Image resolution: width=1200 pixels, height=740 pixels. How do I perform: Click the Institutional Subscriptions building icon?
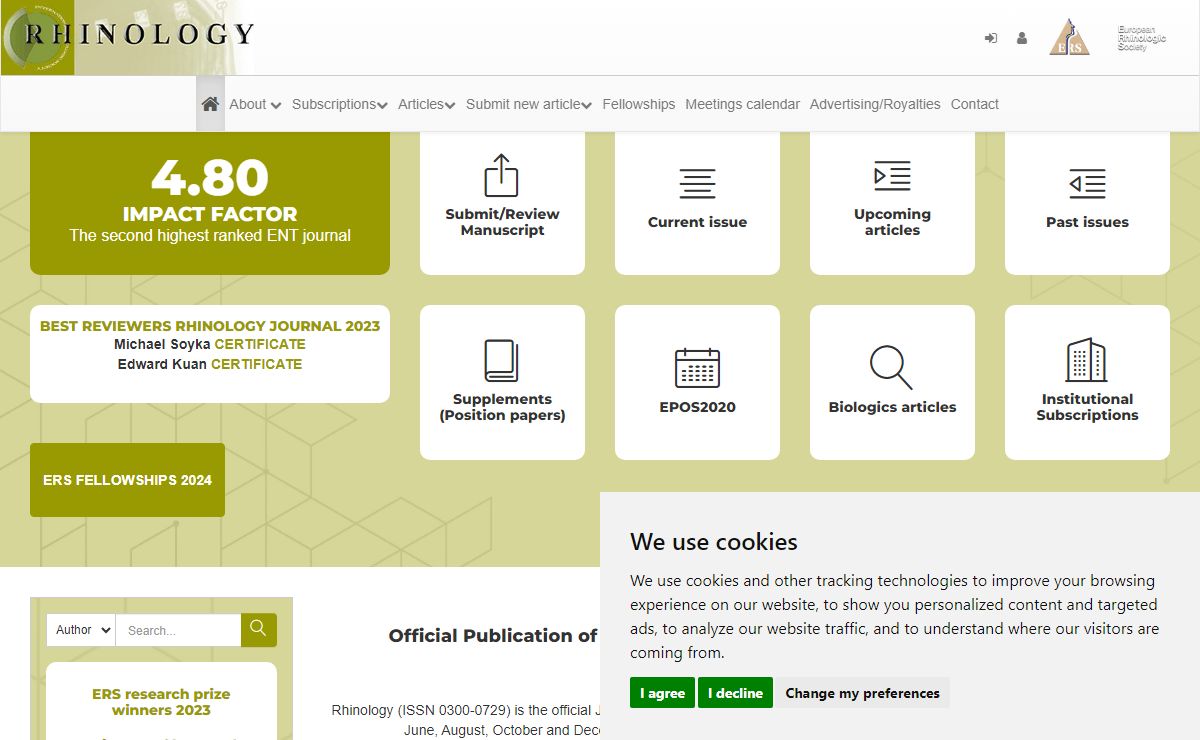(x=1087, y=359)
